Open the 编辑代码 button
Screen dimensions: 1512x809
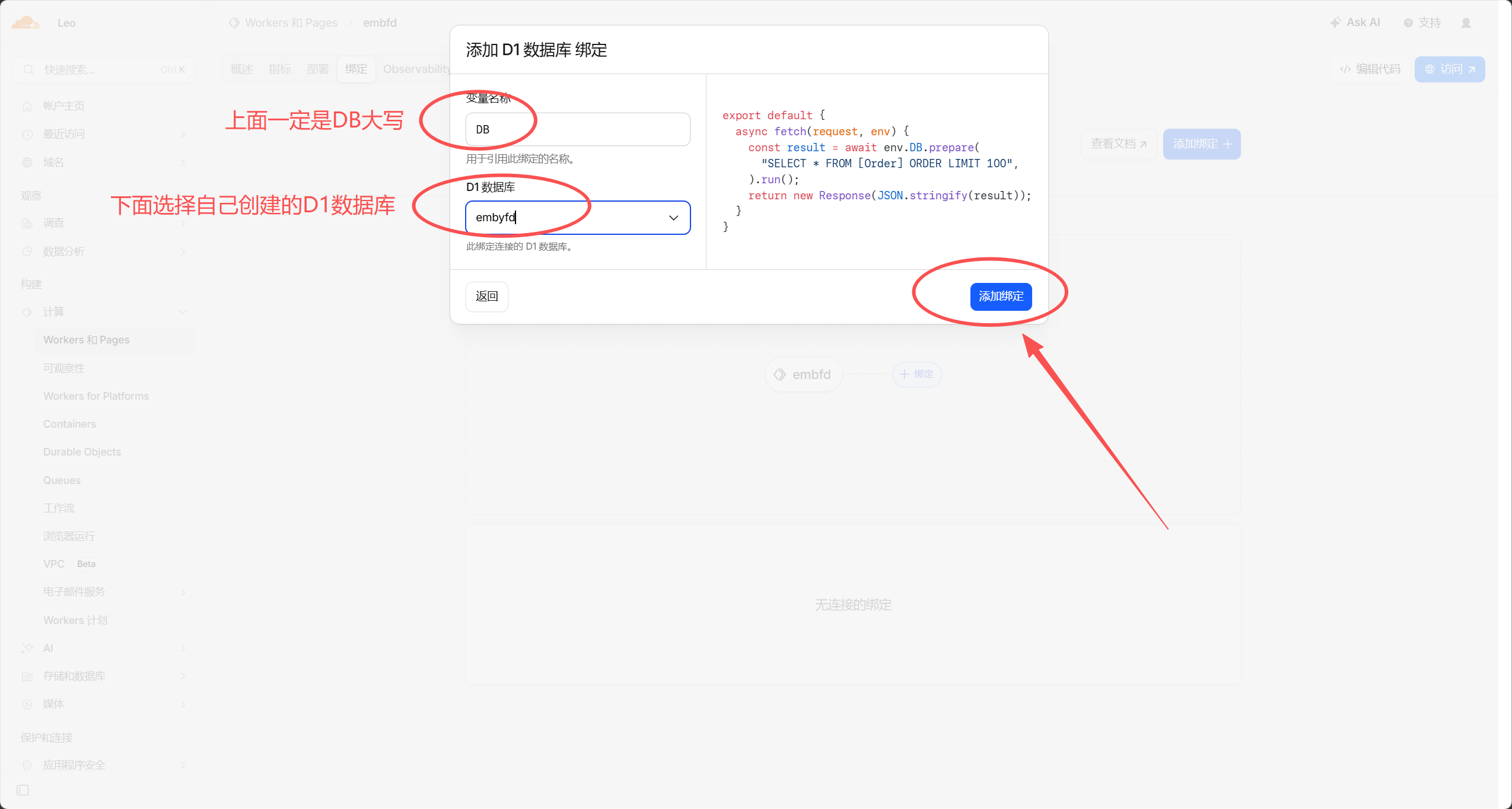click(1370, 69)
